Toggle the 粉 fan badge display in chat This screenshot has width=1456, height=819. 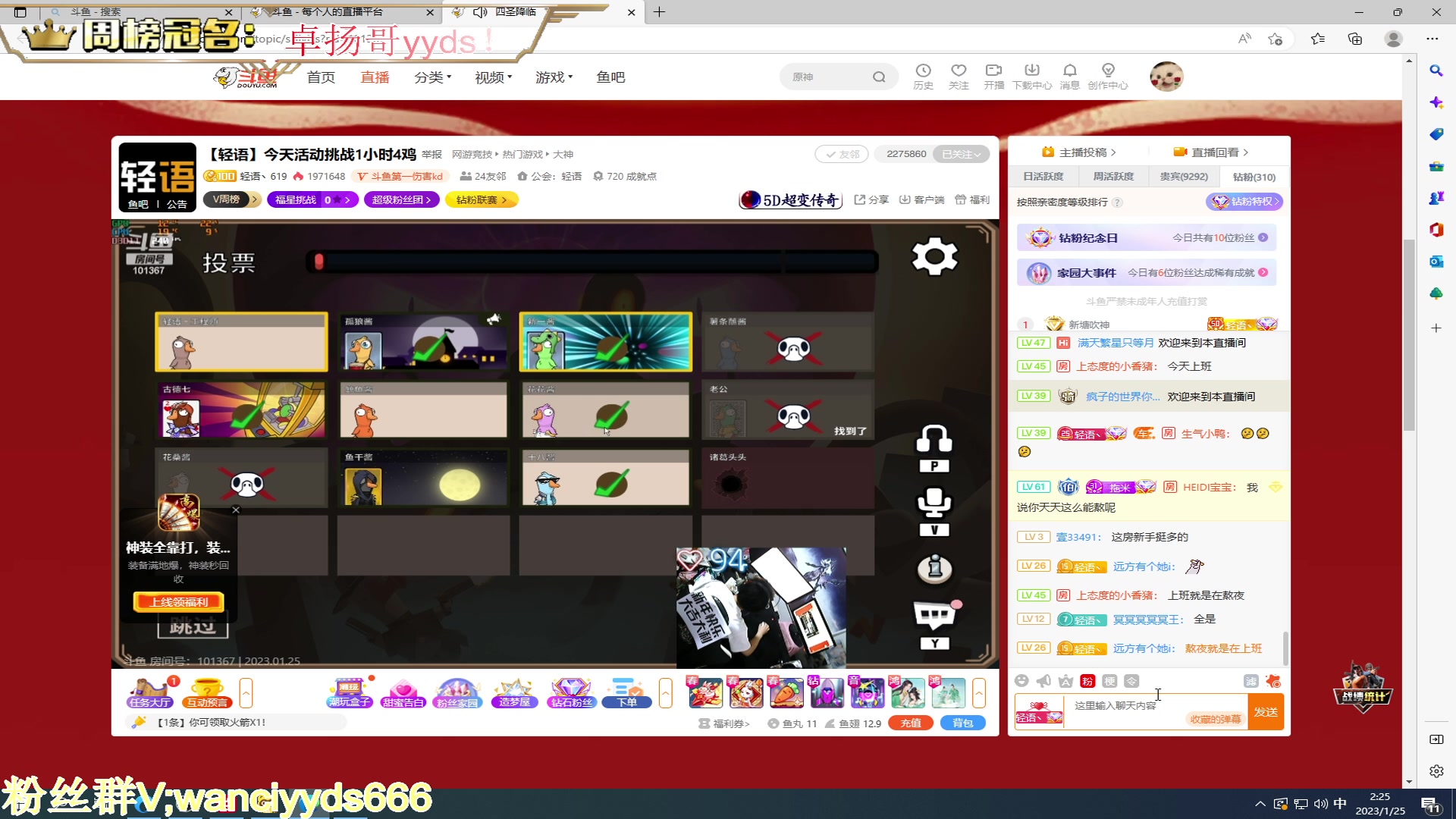1087,681
